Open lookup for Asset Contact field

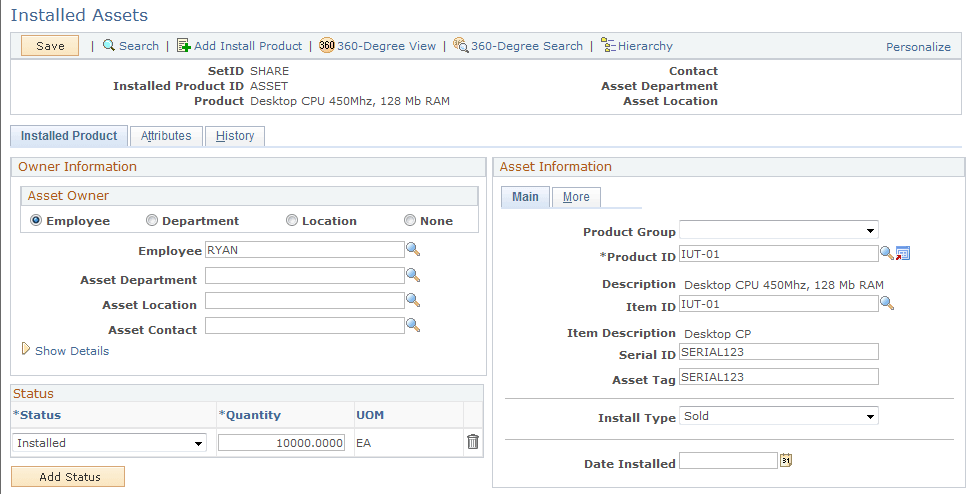pyautogui.click(x=413, y=325)
